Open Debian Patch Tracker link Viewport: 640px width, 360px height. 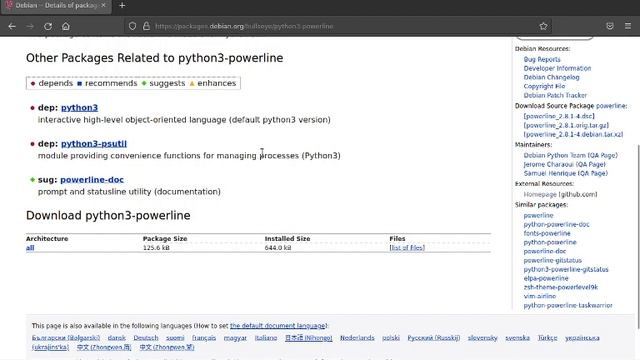[x=555, y=96]
